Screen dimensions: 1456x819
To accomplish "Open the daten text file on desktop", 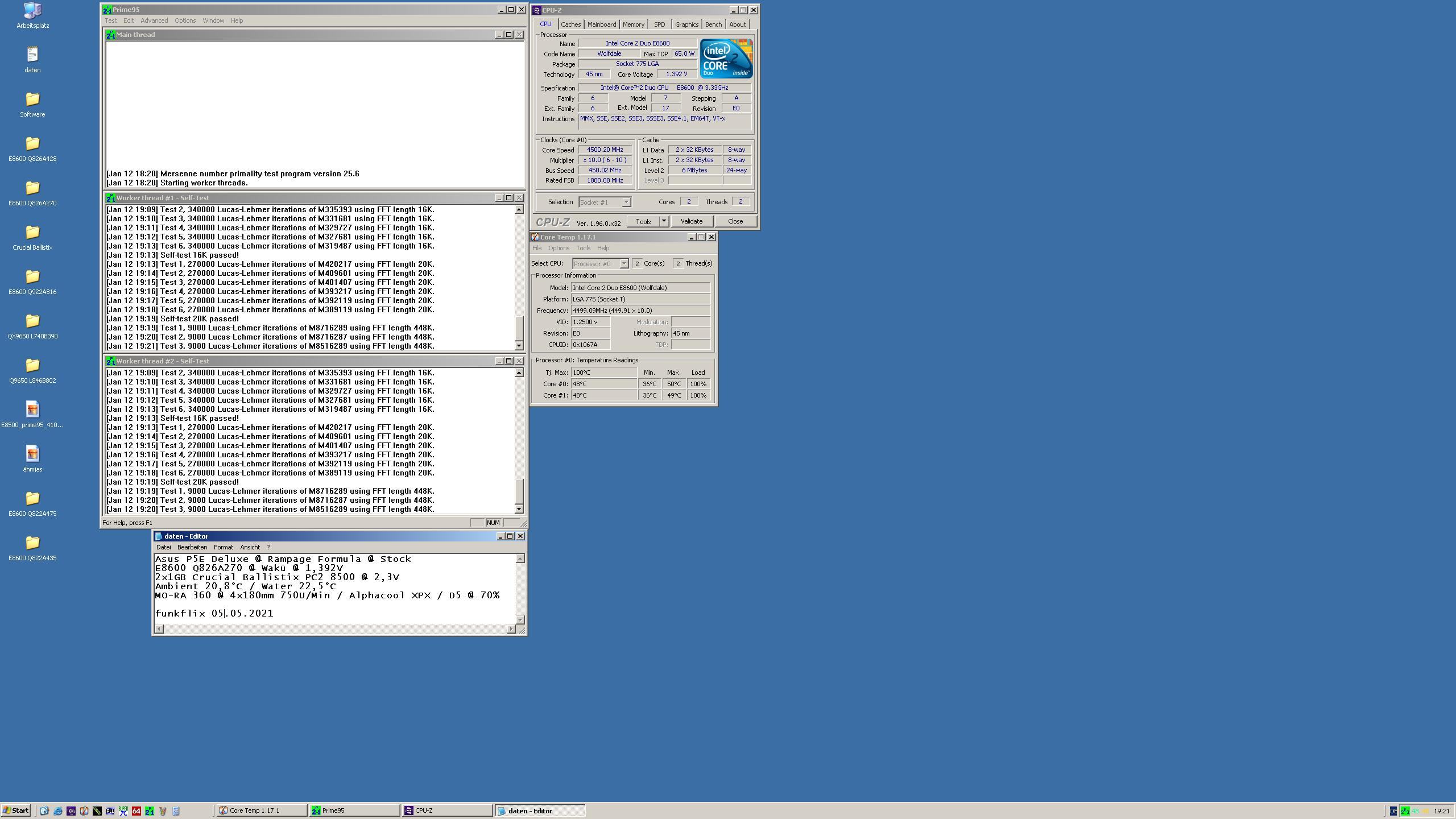I will pos(32,60).
